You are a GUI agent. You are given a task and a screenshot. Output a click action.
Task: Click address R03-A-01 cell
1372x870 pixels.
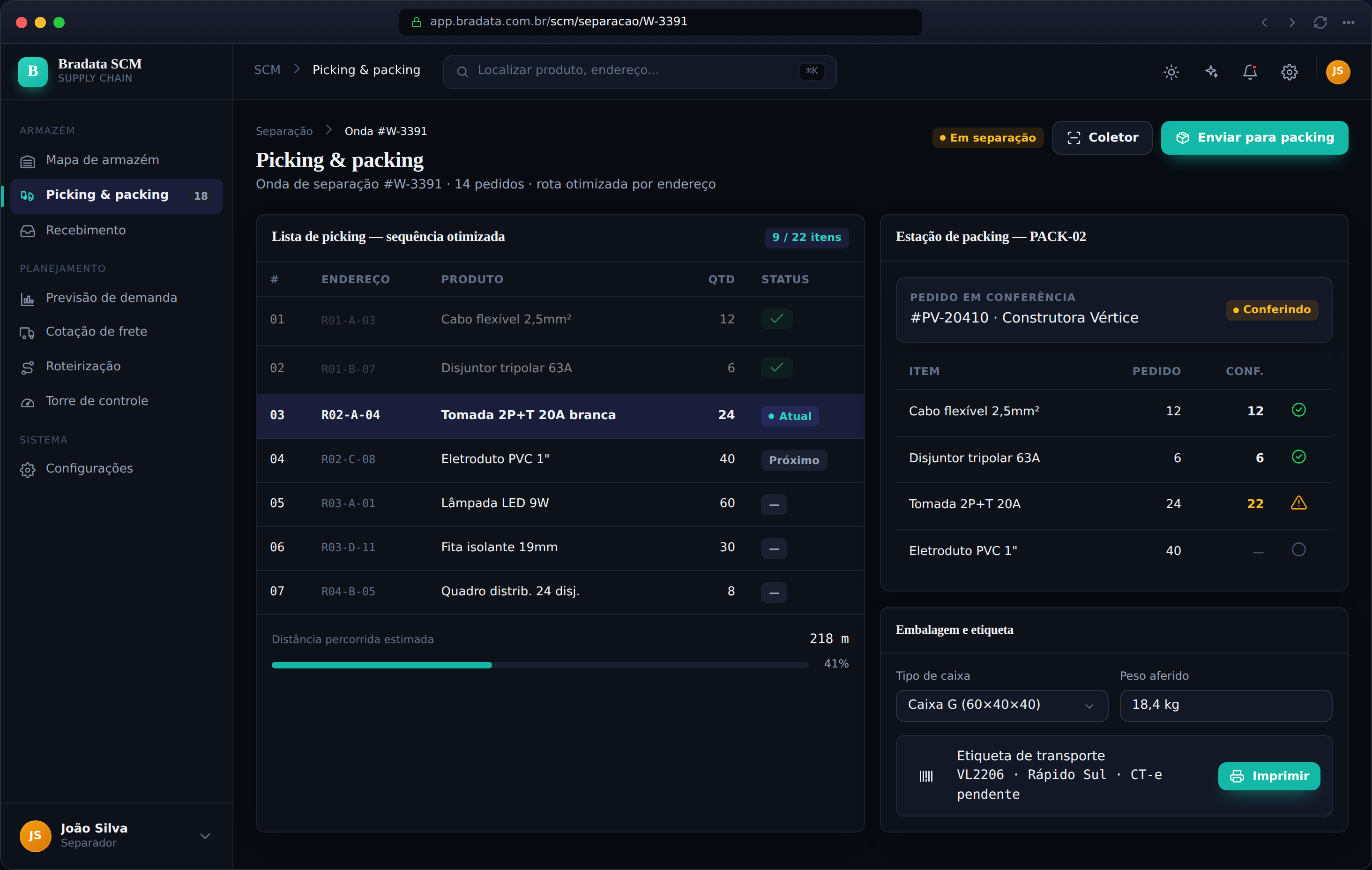point(348,503)
